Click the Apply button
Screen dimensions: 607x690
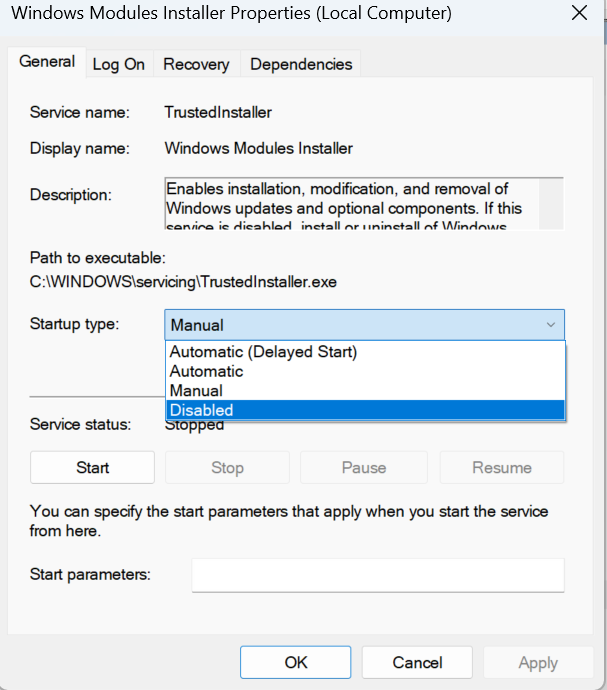[x=538, y=662]
